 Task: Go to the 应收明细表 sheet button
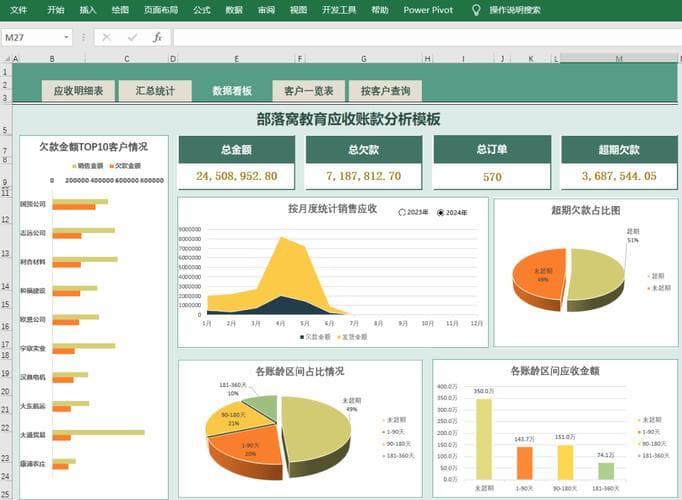[x=78, y=91]
